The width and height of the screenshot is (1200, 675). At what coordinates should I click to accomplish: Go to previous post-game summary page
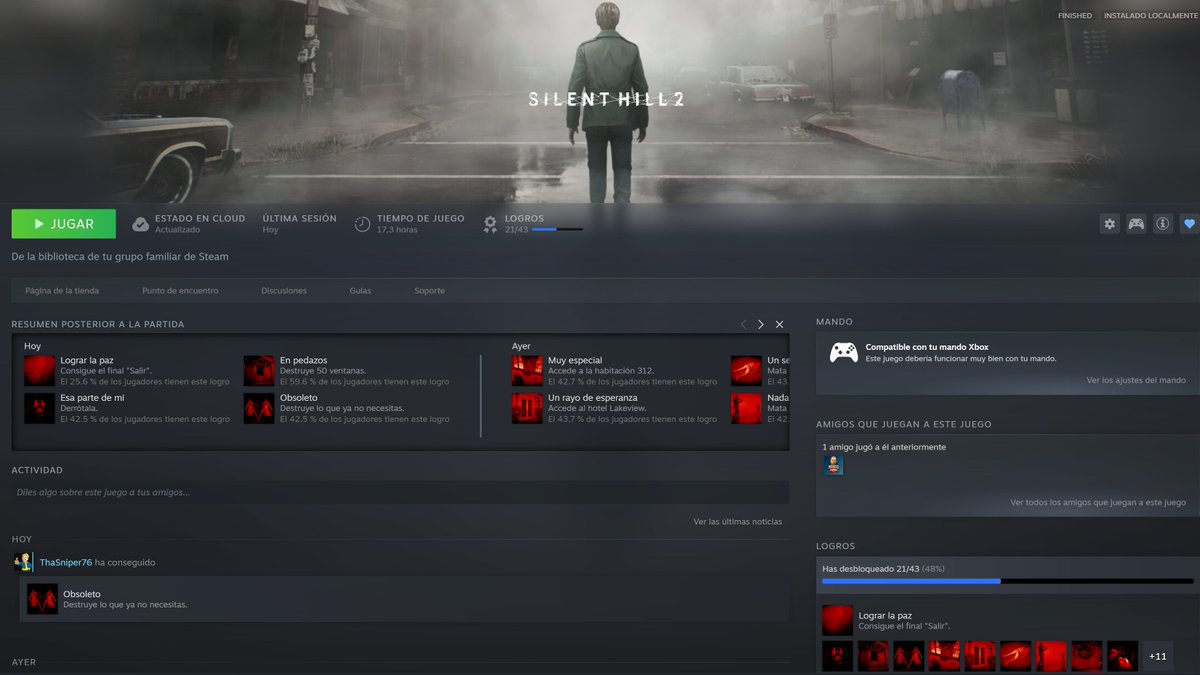click(x=743, y=324)
